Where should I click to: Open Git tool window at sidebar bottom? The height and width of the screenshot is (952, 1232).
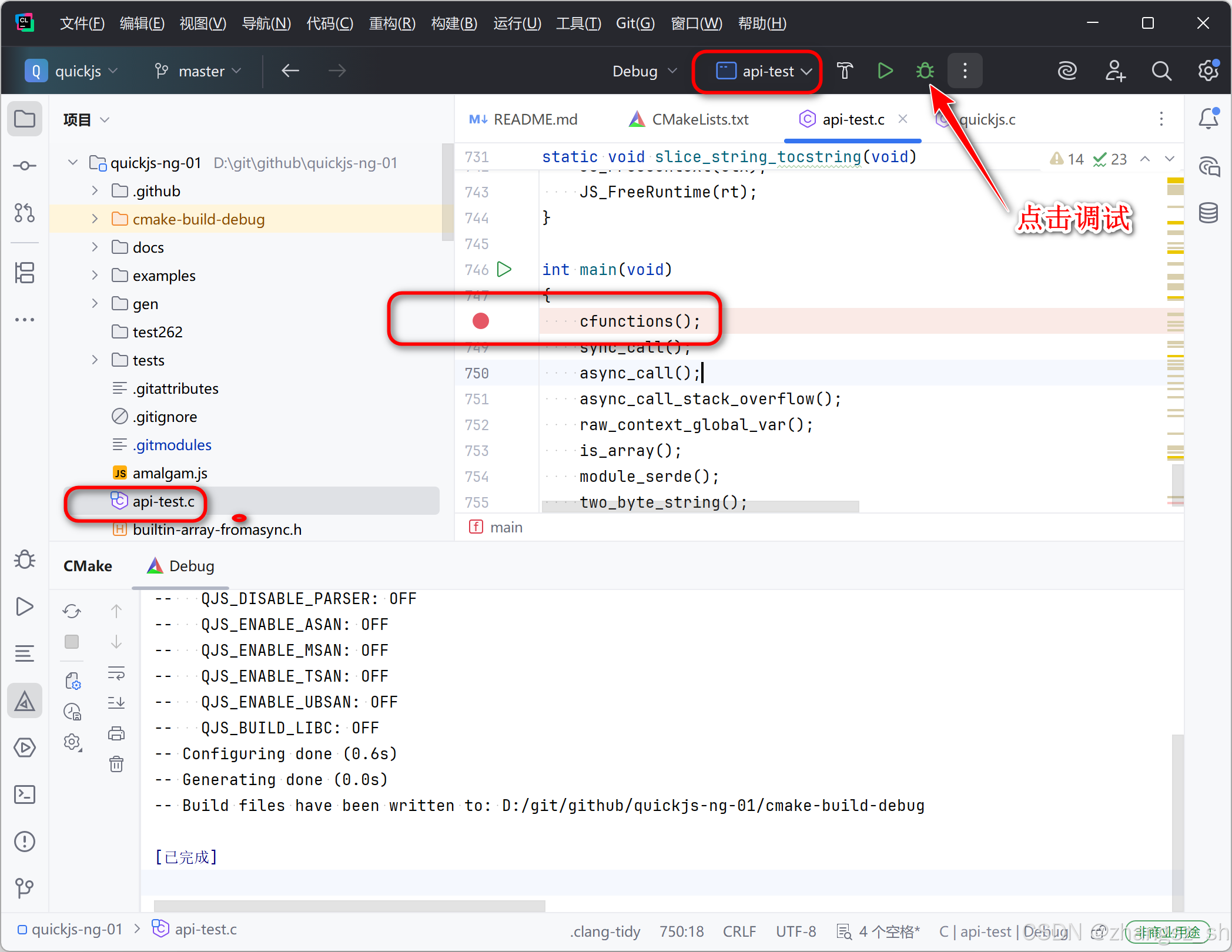tap(25, 887)
